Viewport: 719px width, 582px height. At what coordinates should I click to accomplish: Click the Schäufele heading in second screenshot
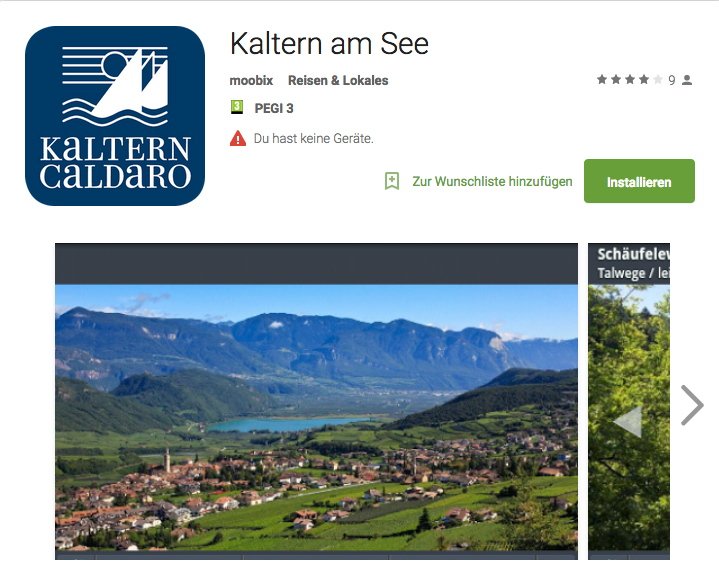click(x=633, y=254)
